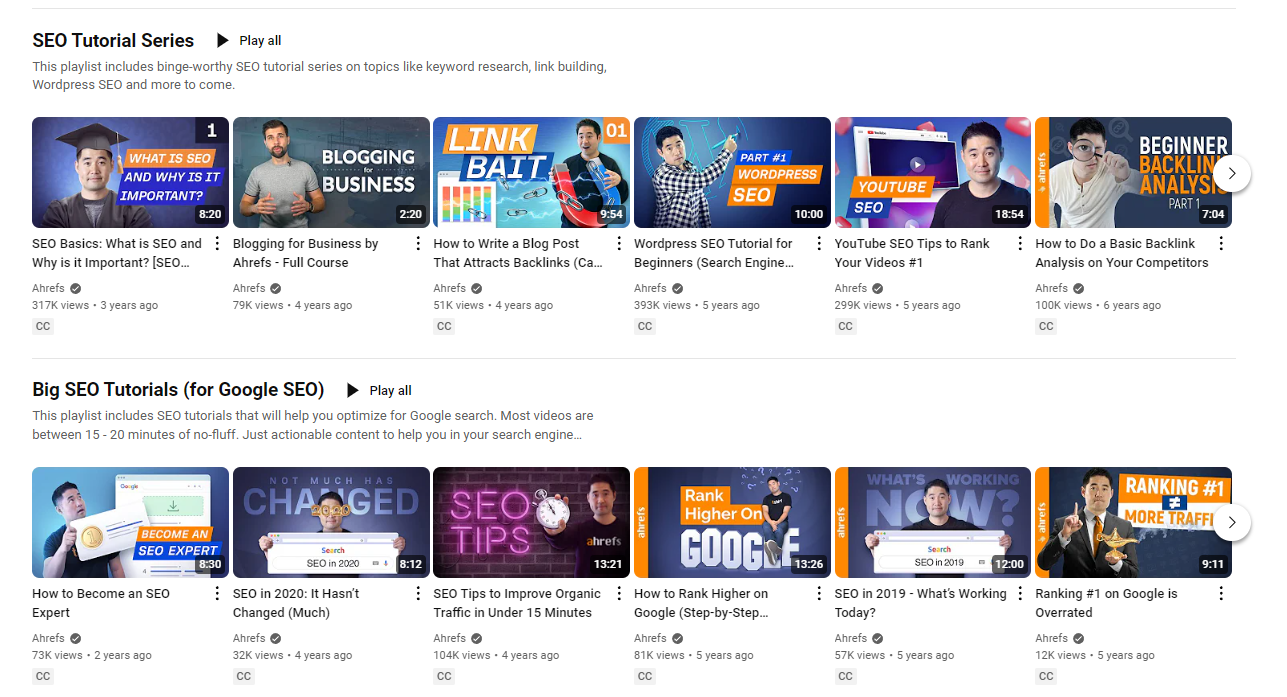Open the Part #1 Wordpress SEO thumbnail

coord(732,173)
